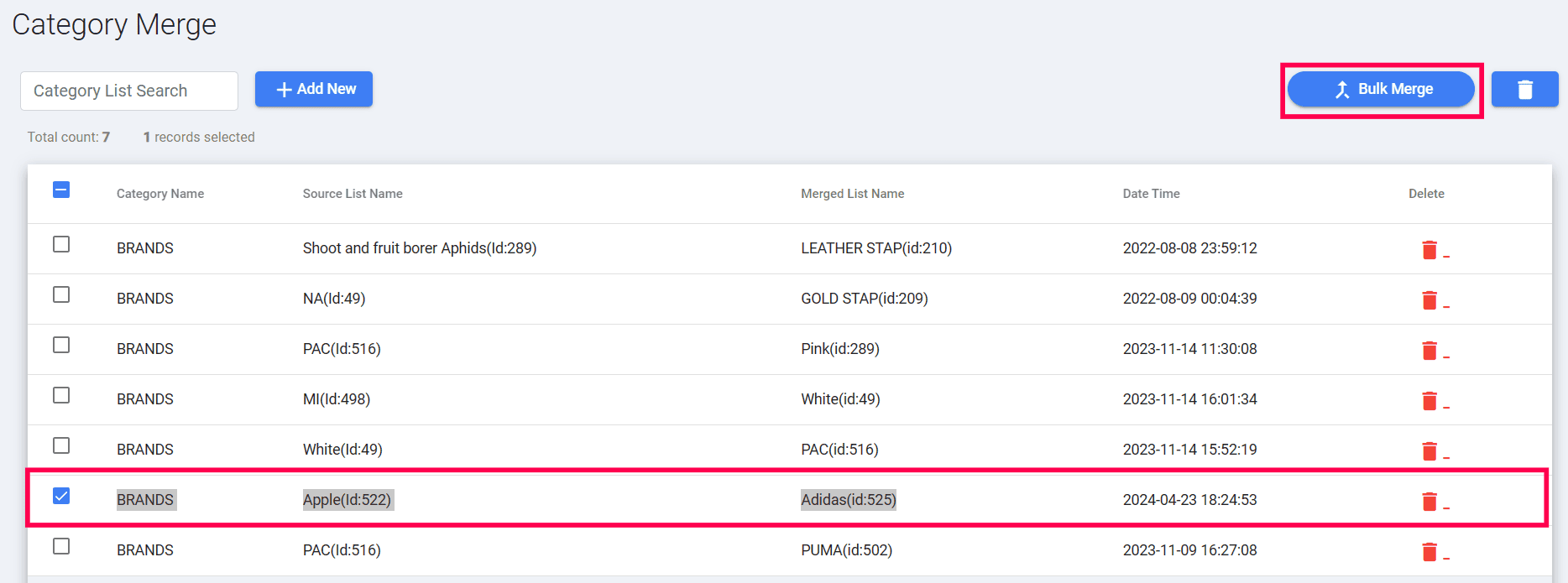Click the Source List Name column header
This screenshot has height=583, width=1568.
[353, 194]
